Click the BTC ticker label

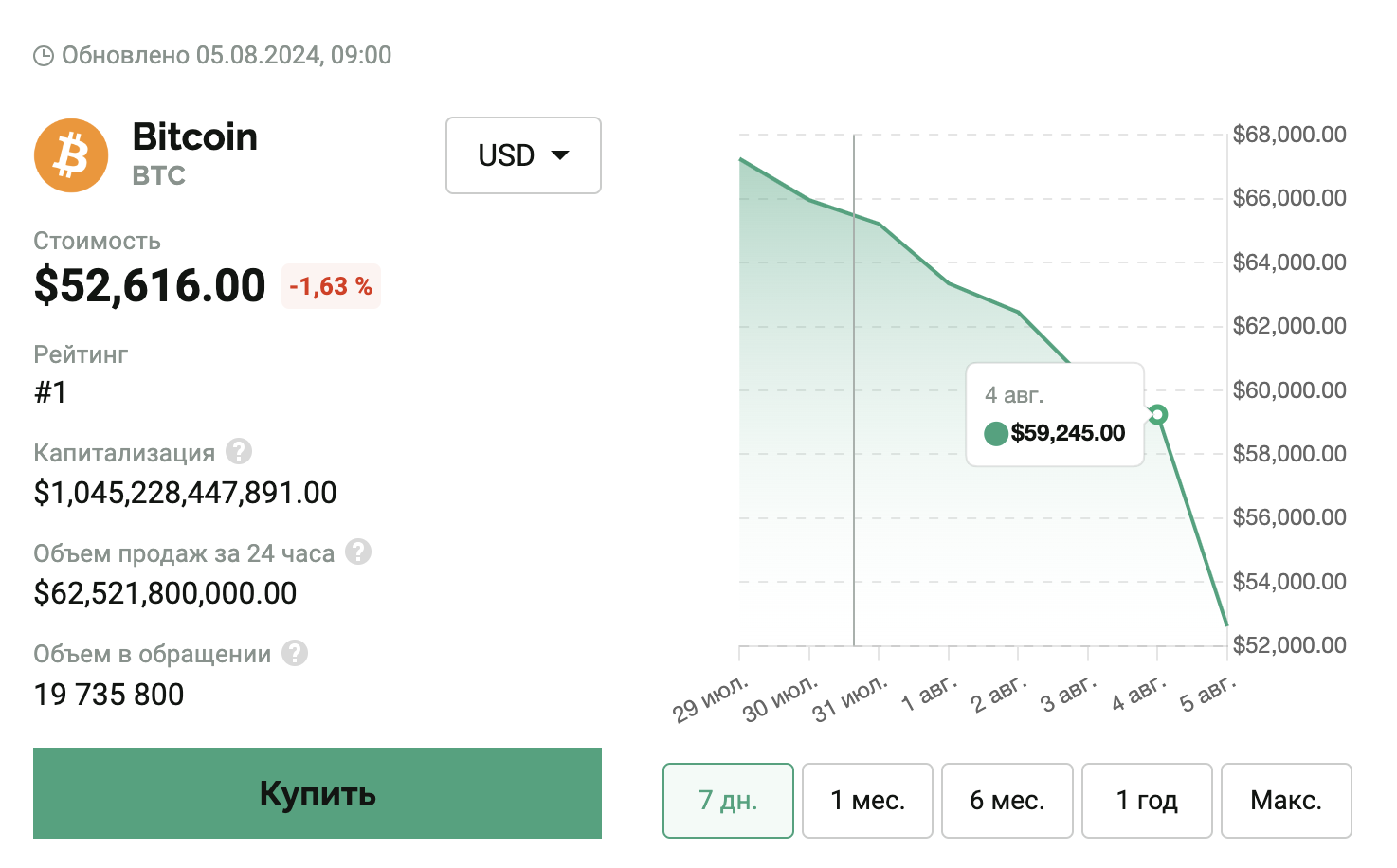coord(159,176)
